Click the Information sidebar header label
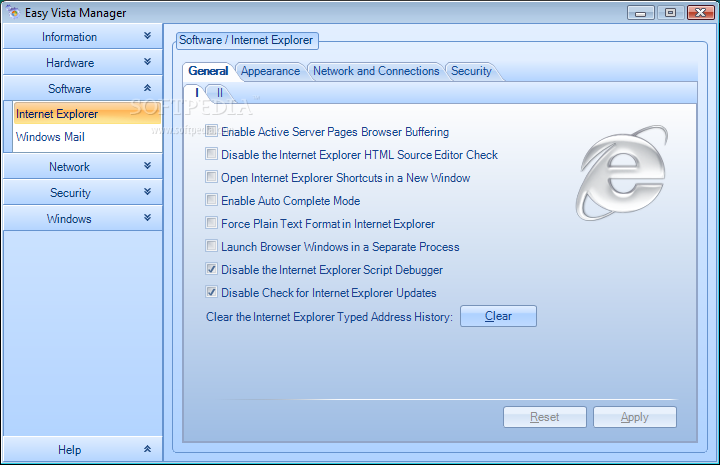Image resolution: width=720 pixels, height=465 pixels. coord(69,37)
